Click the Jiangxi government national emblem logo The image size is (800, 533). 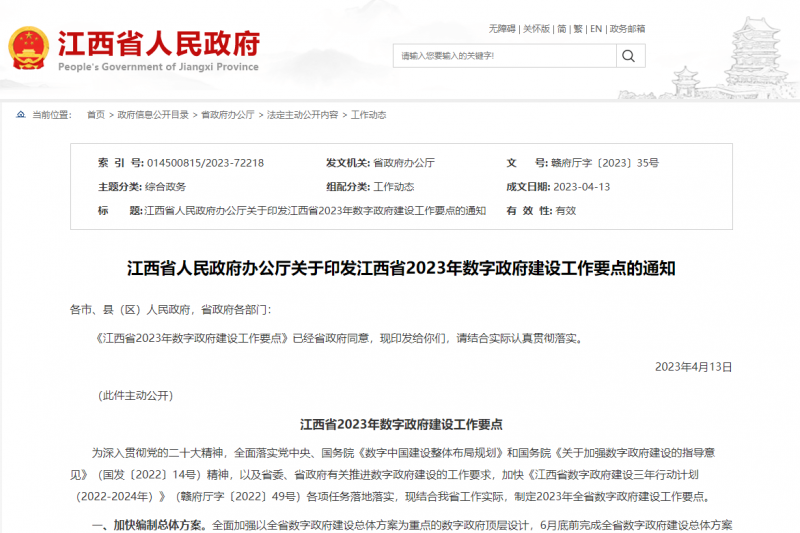coord(29,48)
